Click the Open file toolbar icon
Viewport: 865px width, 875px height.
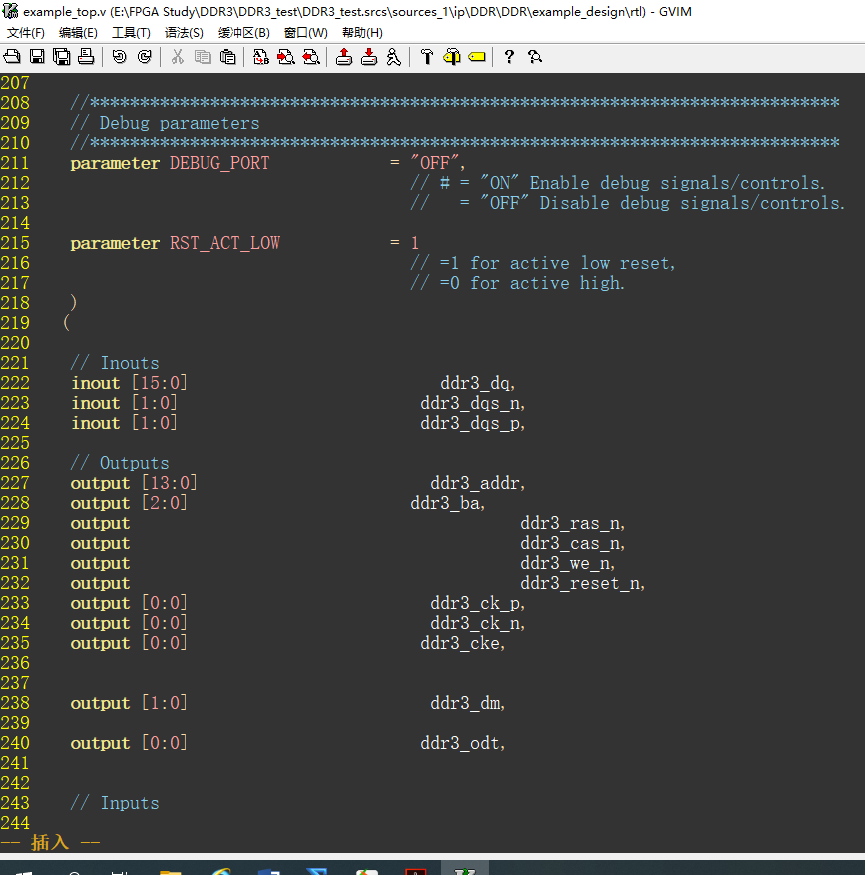[x=12, y=56]
